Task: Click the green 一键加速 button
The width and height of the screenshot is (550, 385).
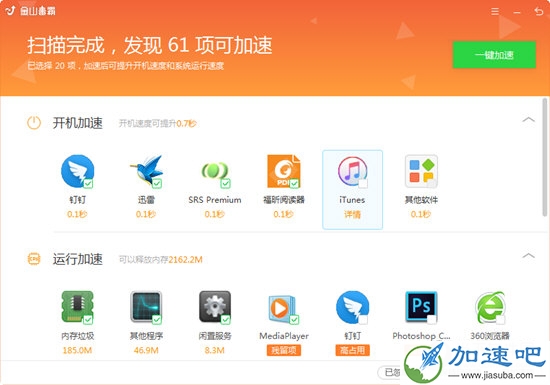Action: (494, 55)
